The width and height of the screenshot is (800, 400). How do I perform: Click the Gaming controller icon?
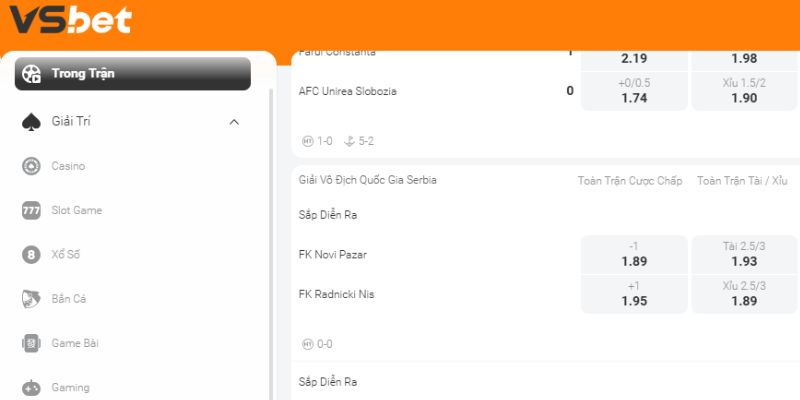pos(31,387)
